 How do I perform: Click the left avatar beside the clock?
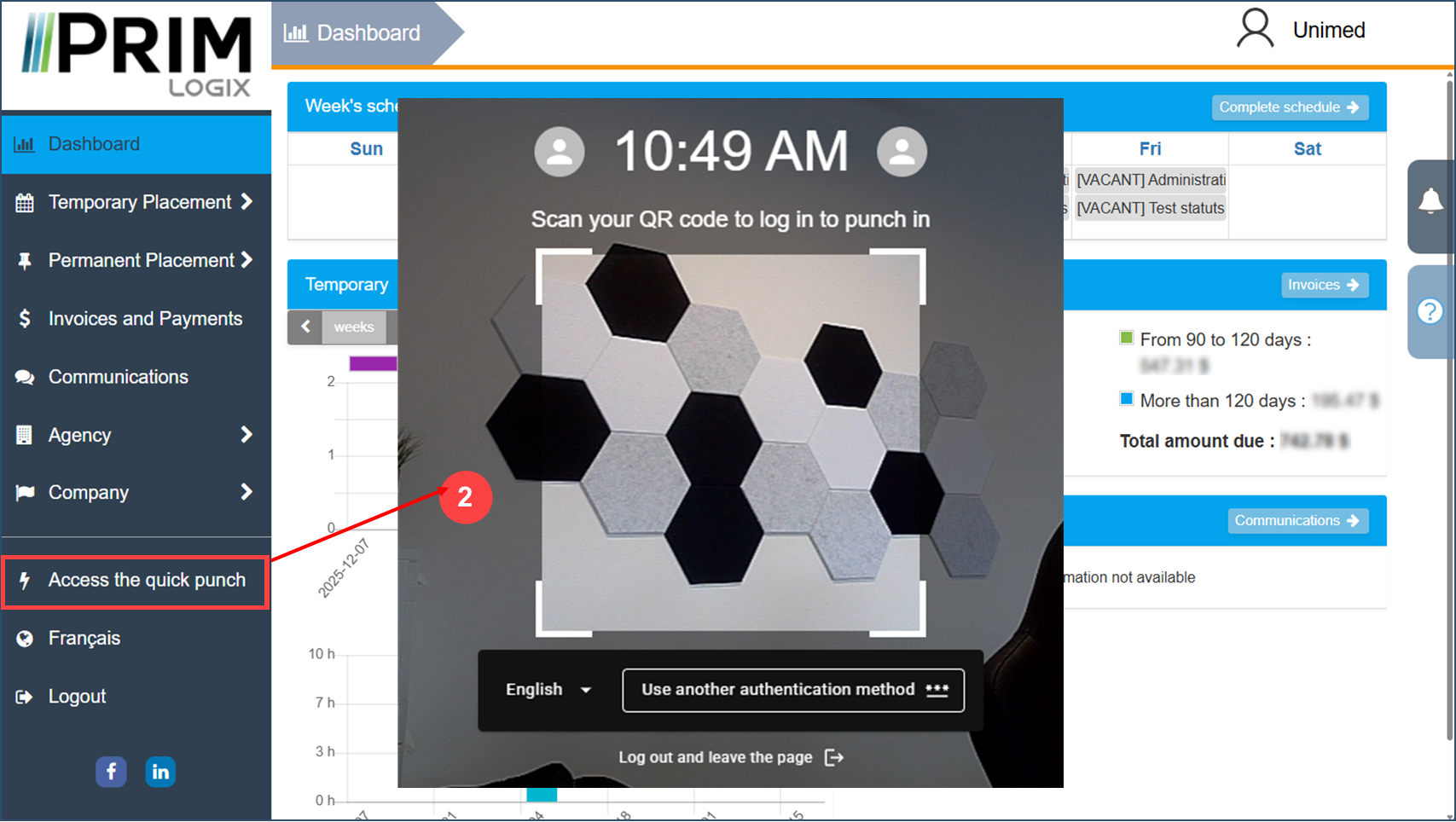click(x=560, y=152)
